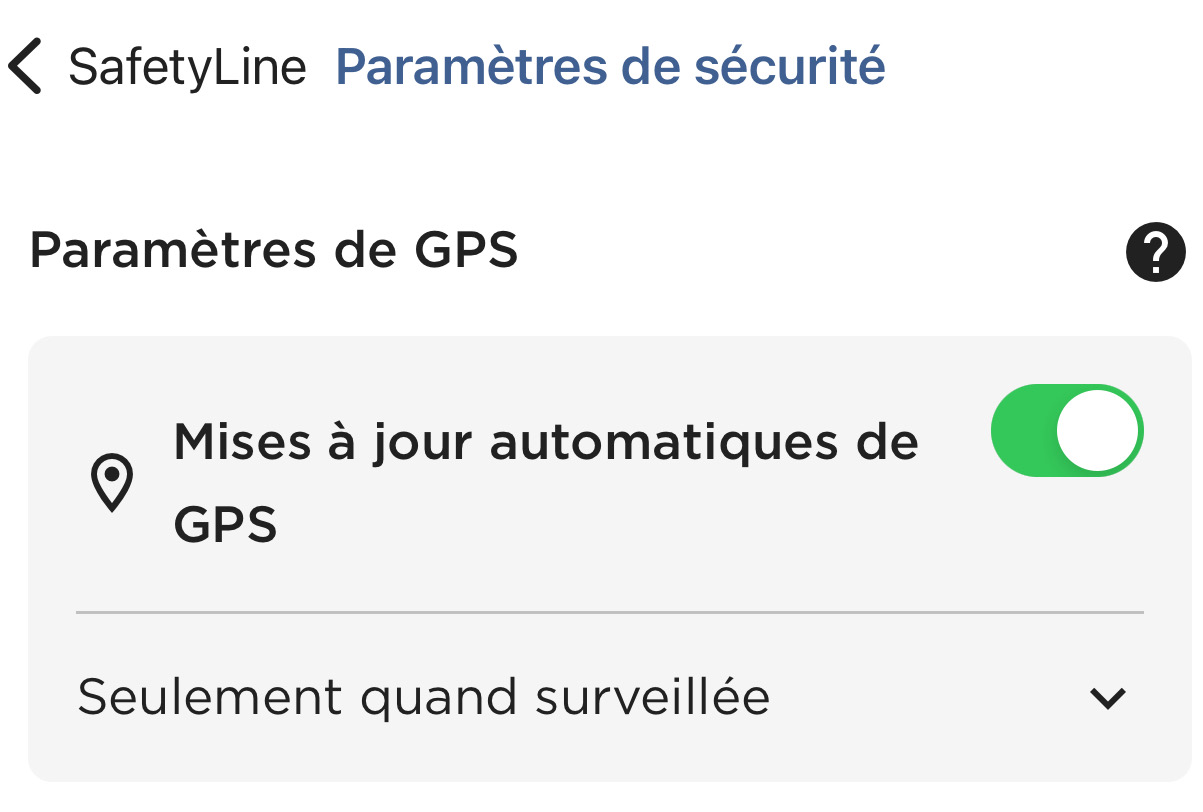Click the Seulement quand surveillée text
This screenshot has width=1203, height=812.
[x=423, y=698]
